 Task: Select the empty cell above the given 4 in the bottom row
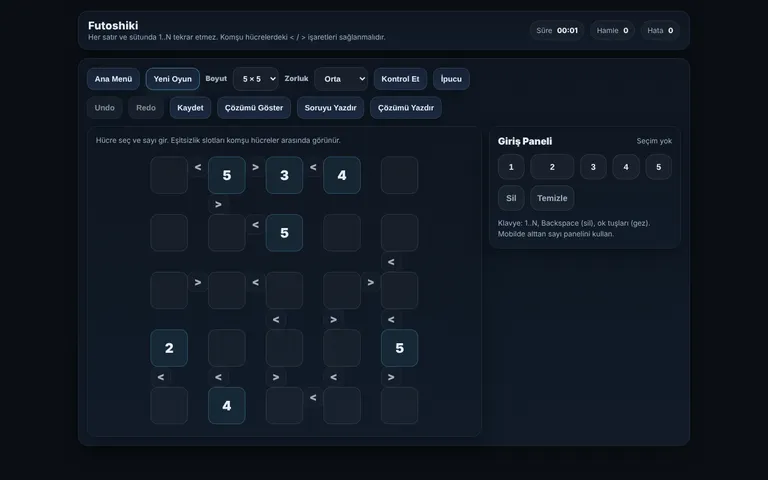(227, 348)
